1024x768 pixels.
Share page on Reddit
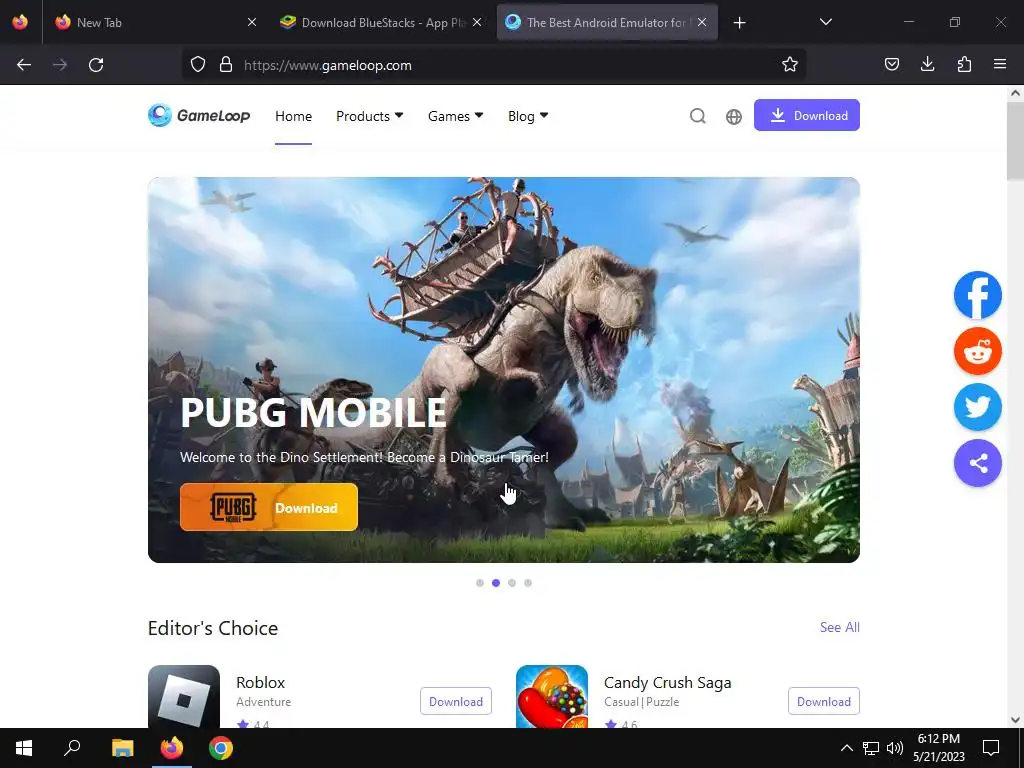pos(978,351)
